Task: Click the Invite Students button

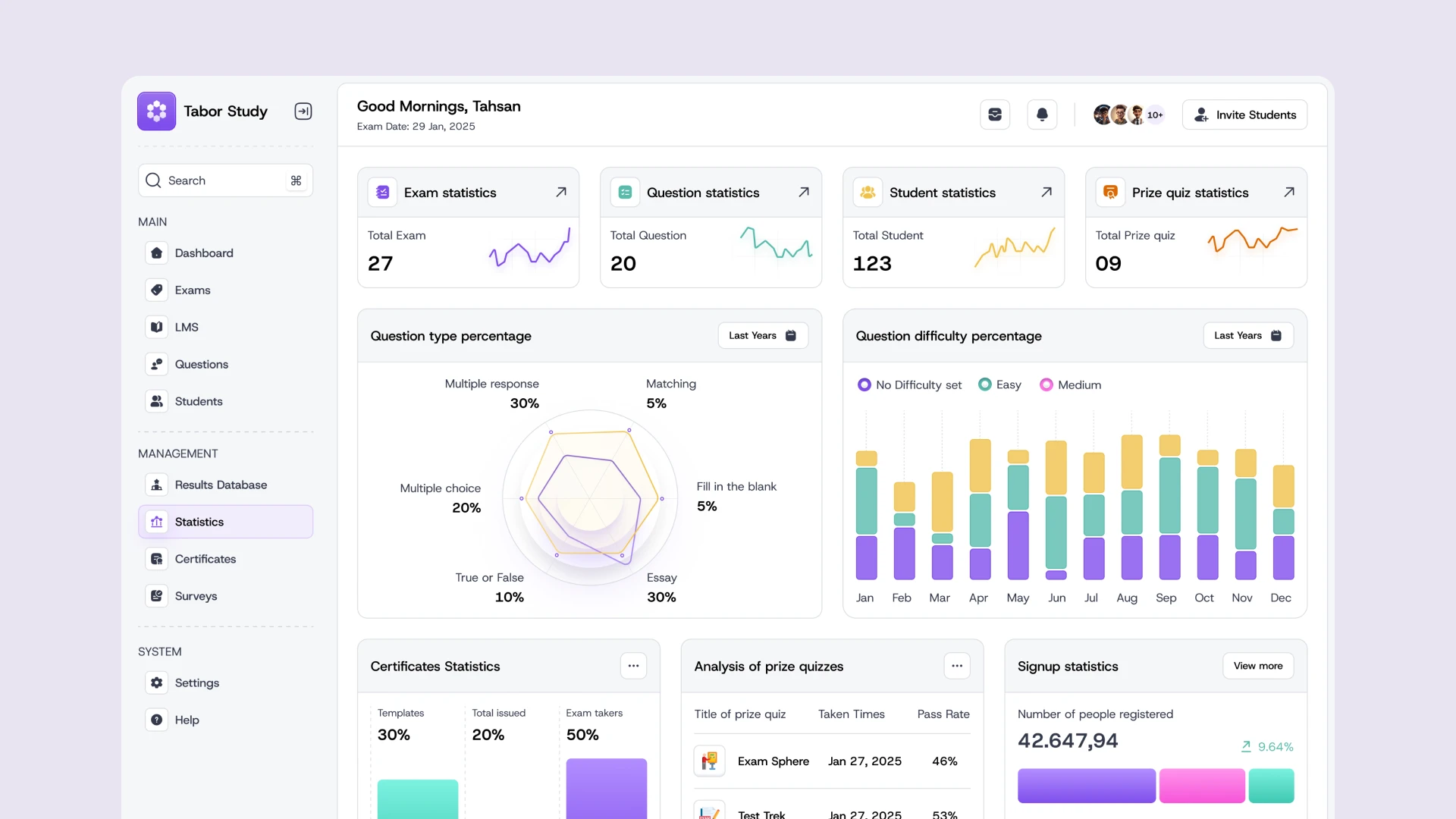Action: (1244, 115)
